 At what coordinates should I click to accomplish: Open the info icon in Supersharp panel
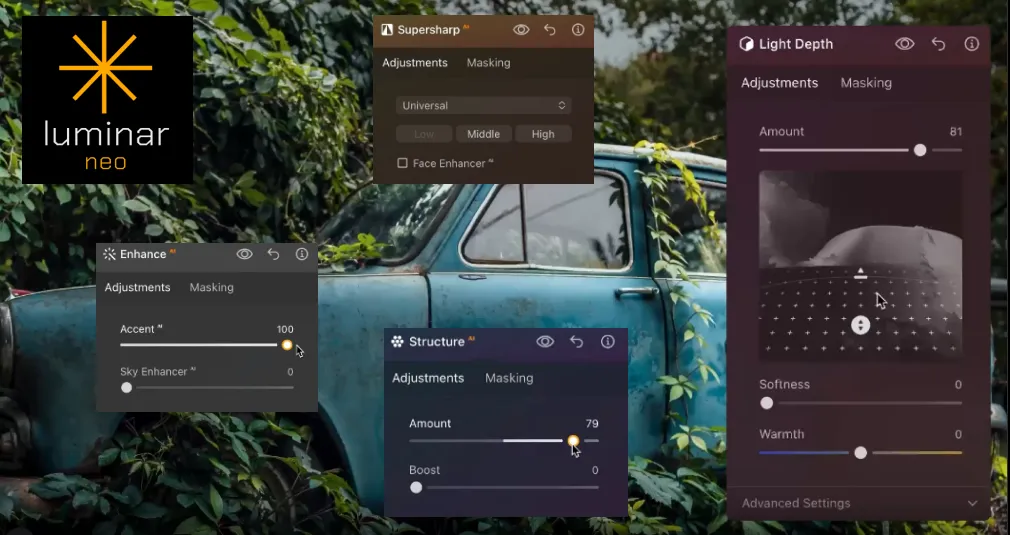578,30
